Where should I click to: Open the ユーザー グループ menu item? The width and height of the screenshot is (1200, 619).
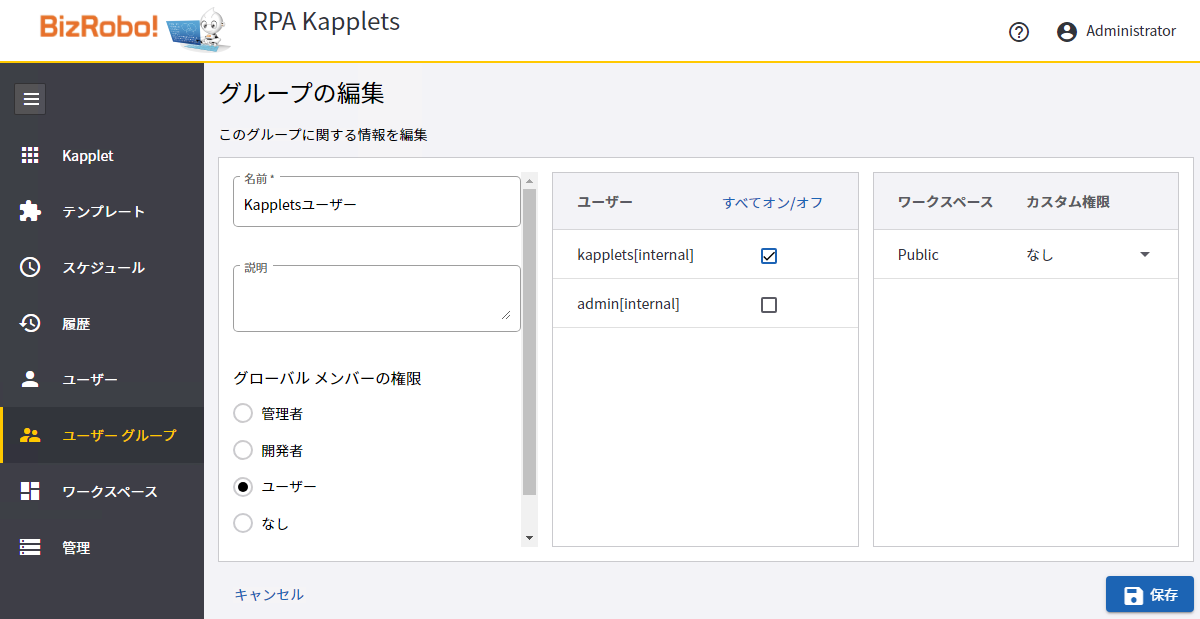(x=102, y=435)
